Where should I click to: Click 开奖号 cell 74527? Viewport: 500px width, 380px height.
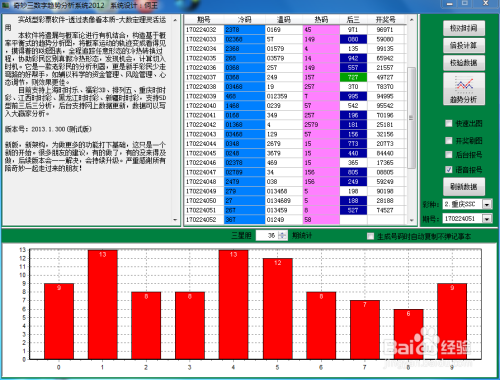pyautogui.click(x=386, y=210)
